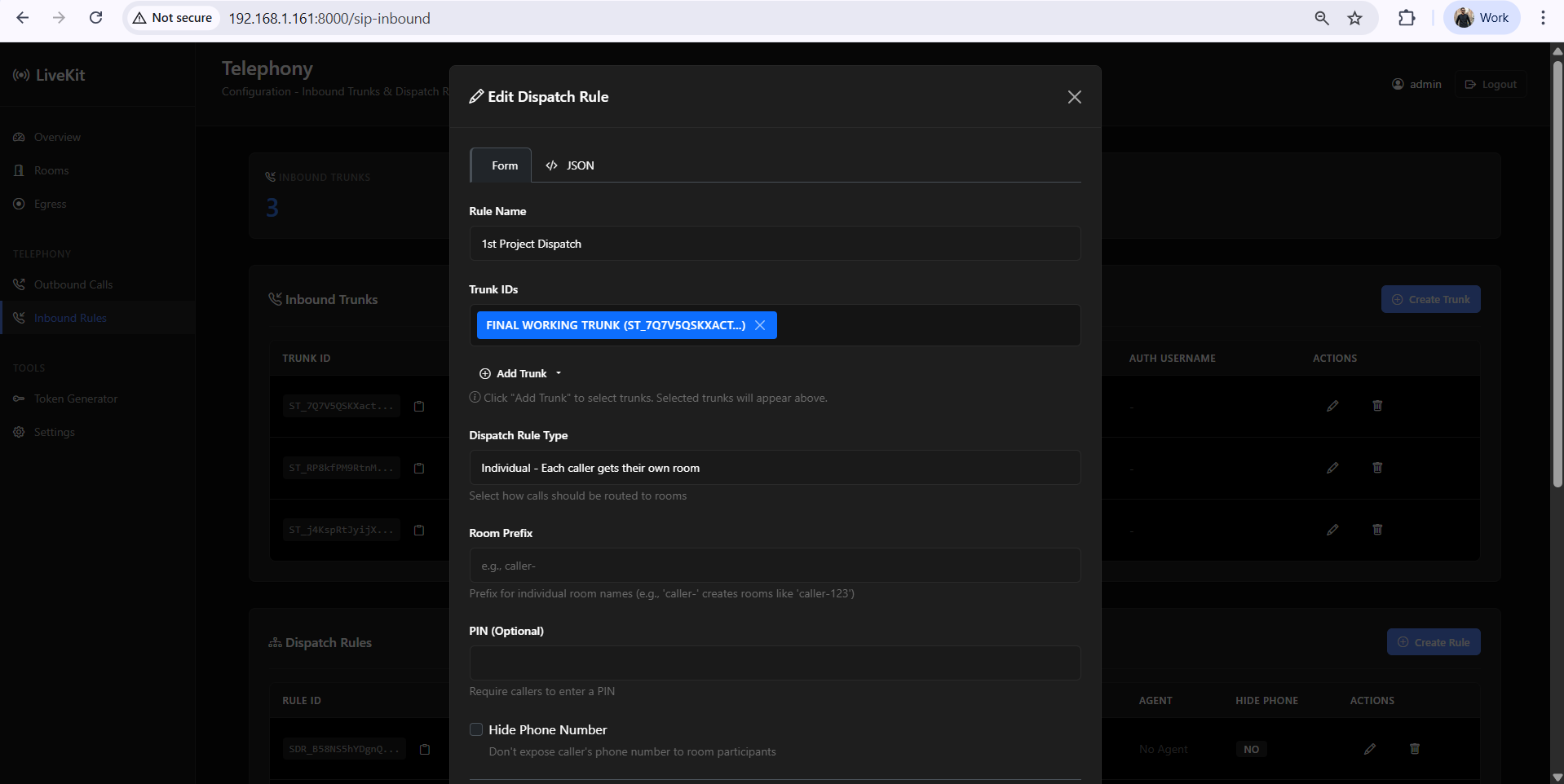The height and width of the screenshot is (784, 1564).
Task: Delete the second inbound trunk row
Action: 1377,468
